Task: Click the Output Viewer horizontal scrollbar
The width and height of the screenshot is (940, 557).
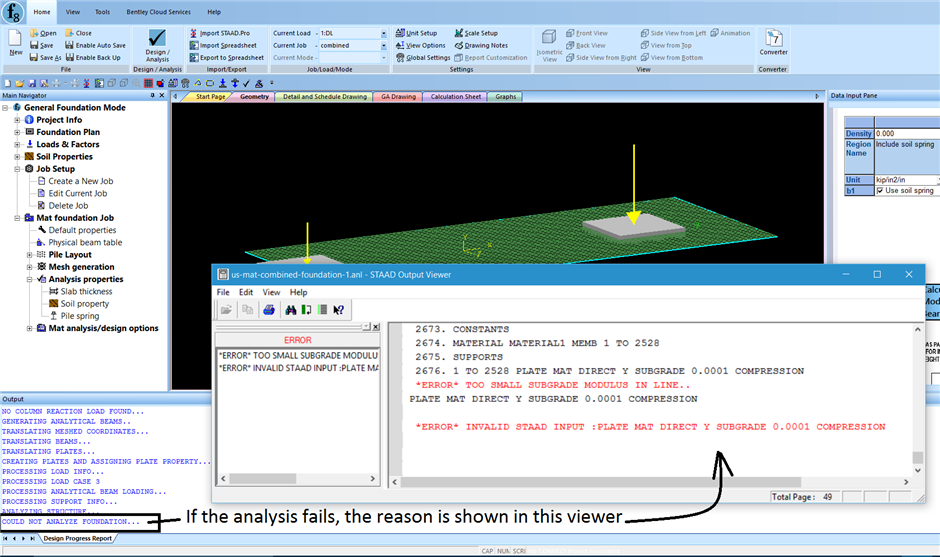Action: click(650, 482)
